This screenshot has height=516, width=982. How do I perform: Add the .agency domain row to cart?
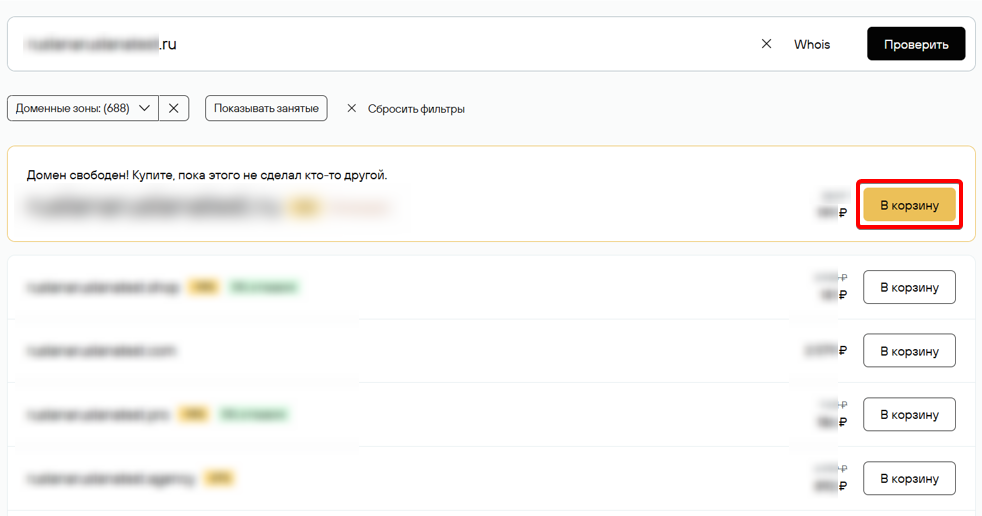[909, 478]
